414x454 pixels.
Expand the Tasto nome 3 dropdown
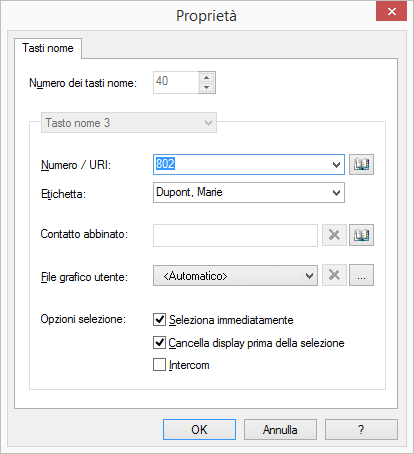click(x=209, y=123)
